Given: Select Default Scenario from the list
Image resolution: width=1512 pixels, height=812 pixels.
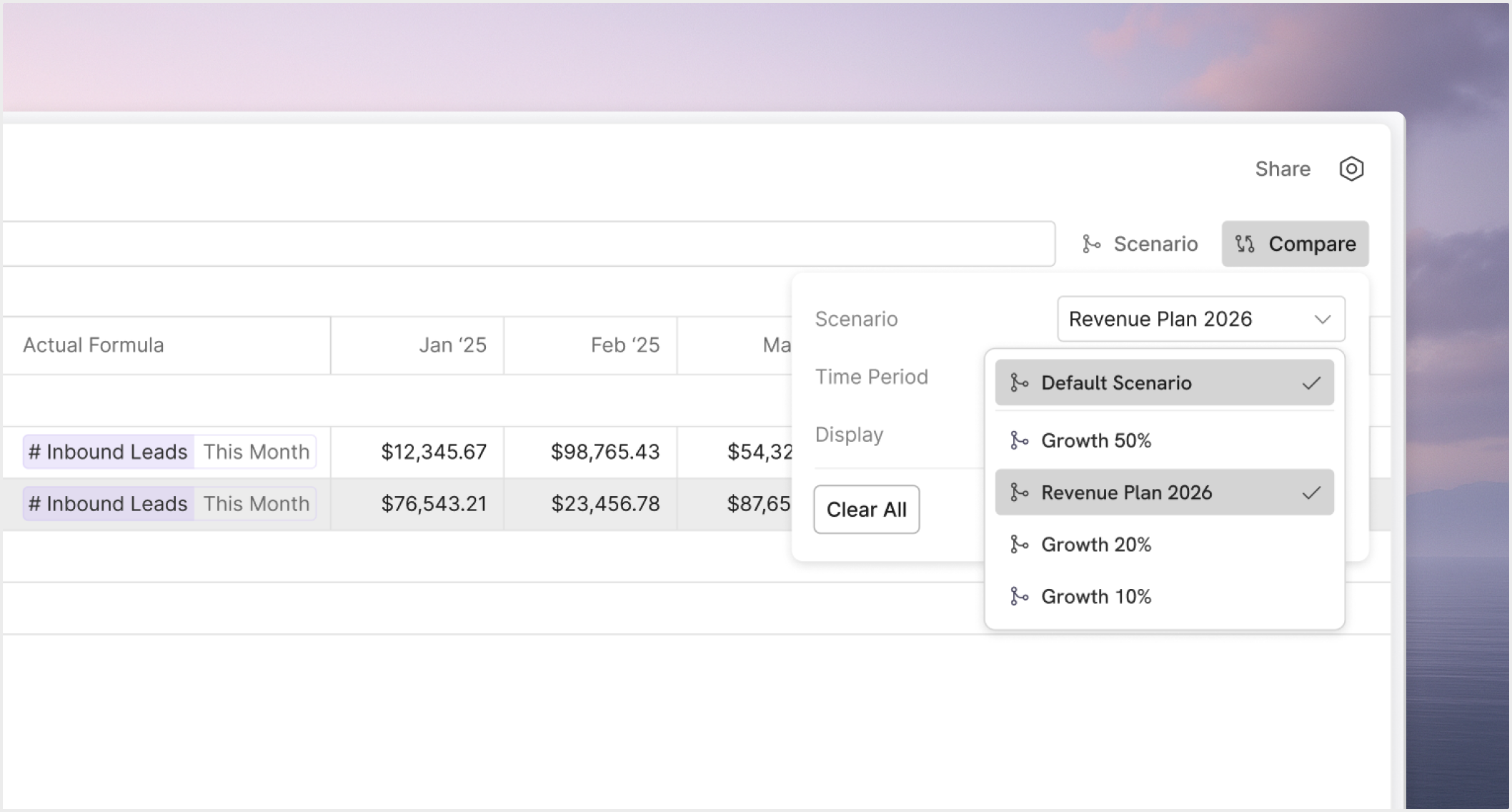Looking at the screenshot, I should coord(1165,383).
